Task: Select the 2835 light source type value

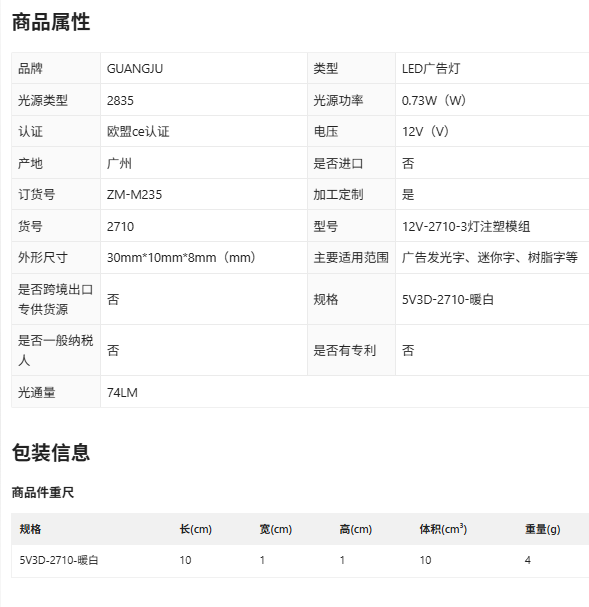Action: coord(120,101)
